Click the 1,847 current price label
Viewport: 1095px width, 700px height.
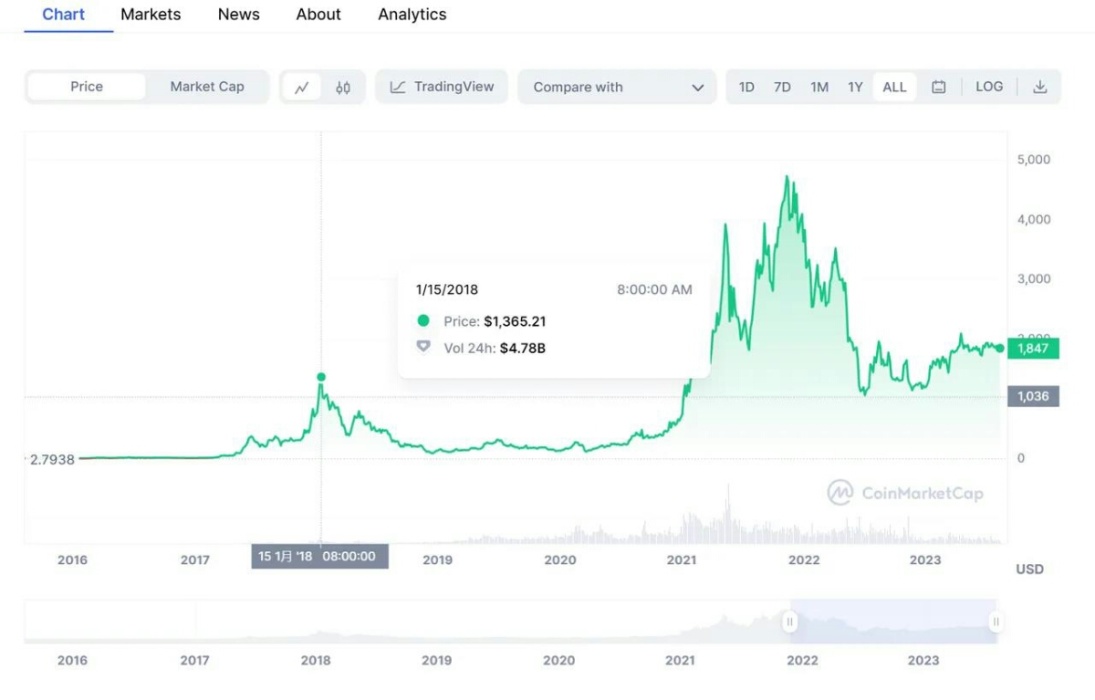click(1033, 348)
